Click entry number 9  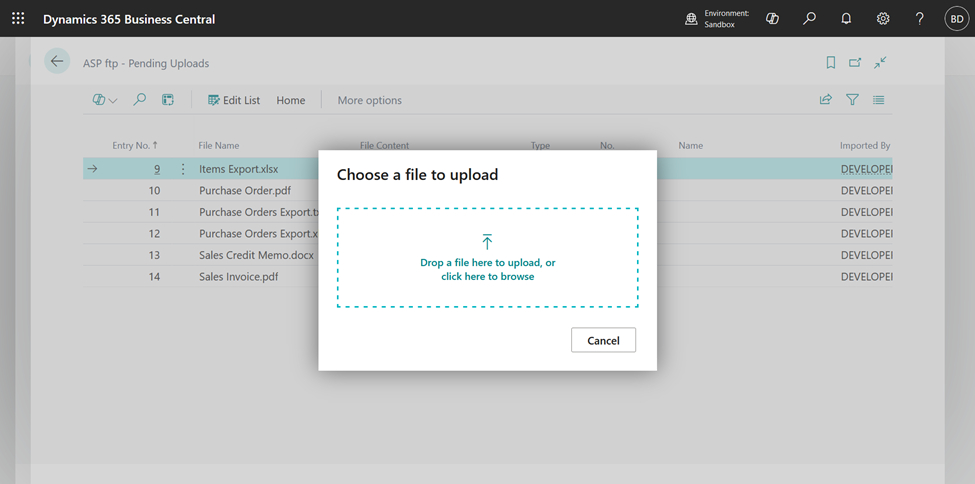tap(157, 169)
